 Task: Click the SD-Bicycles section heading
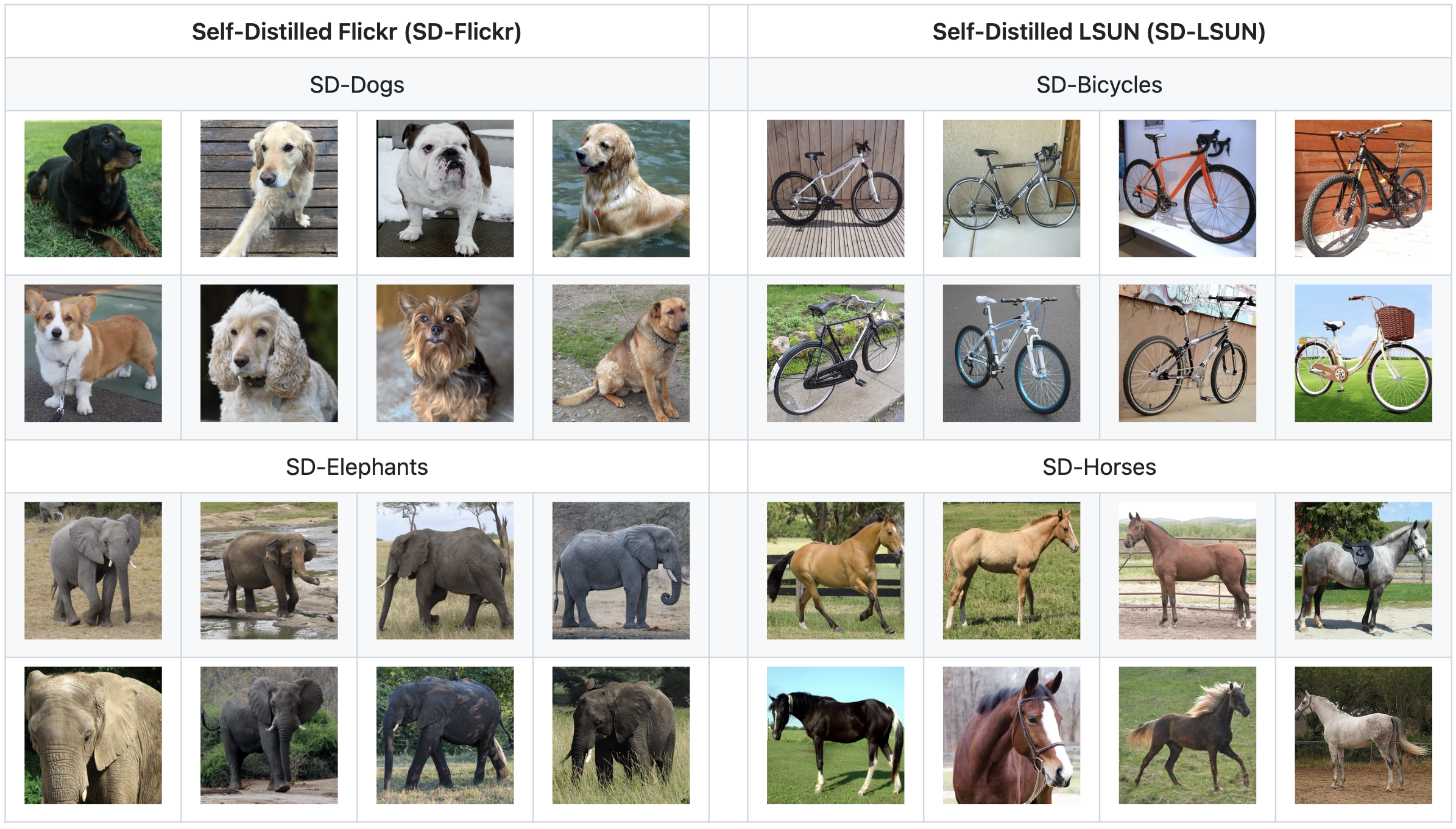click(x=1099, y=85)
